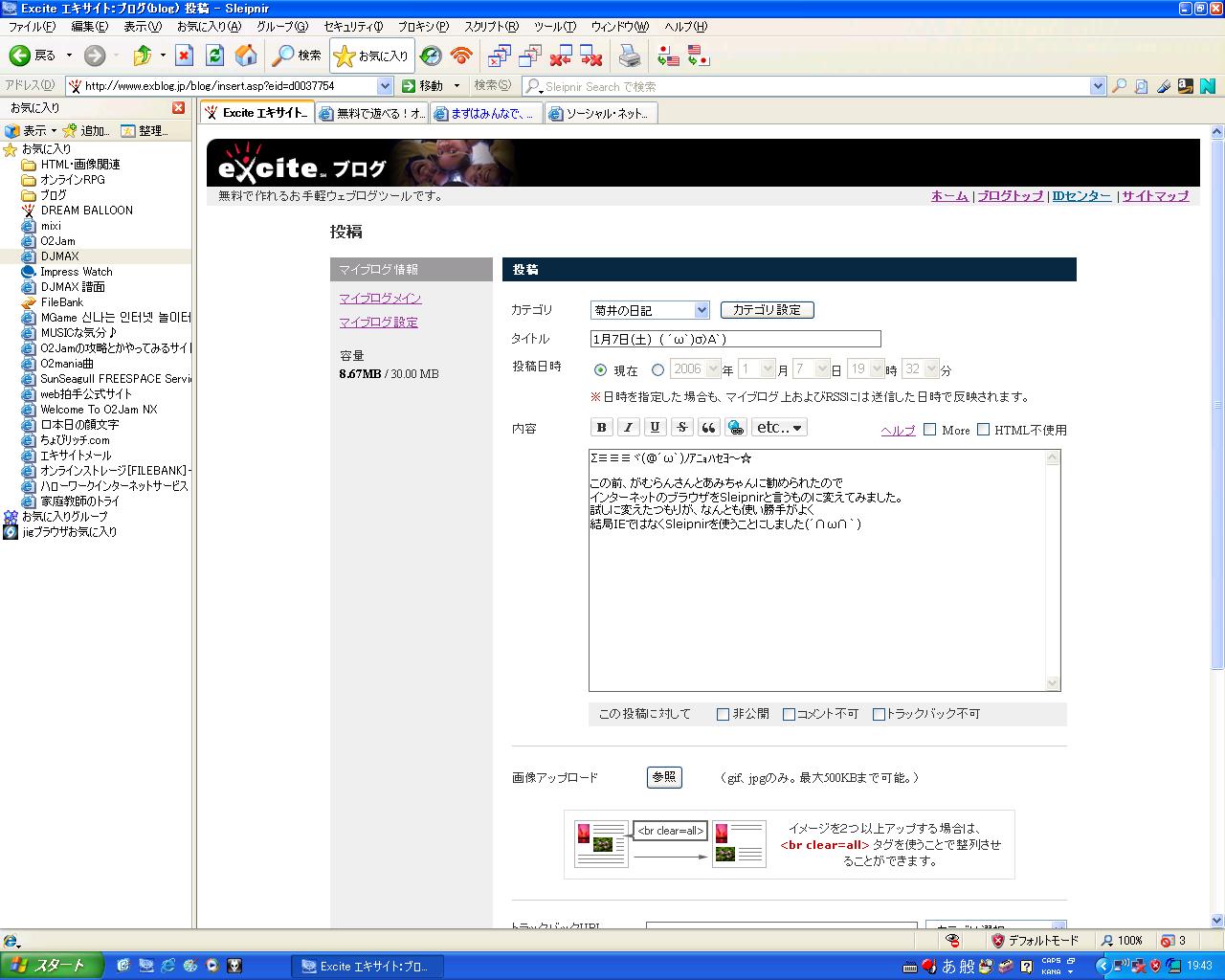Click the Windows スタート button

(x=52, y=966)
